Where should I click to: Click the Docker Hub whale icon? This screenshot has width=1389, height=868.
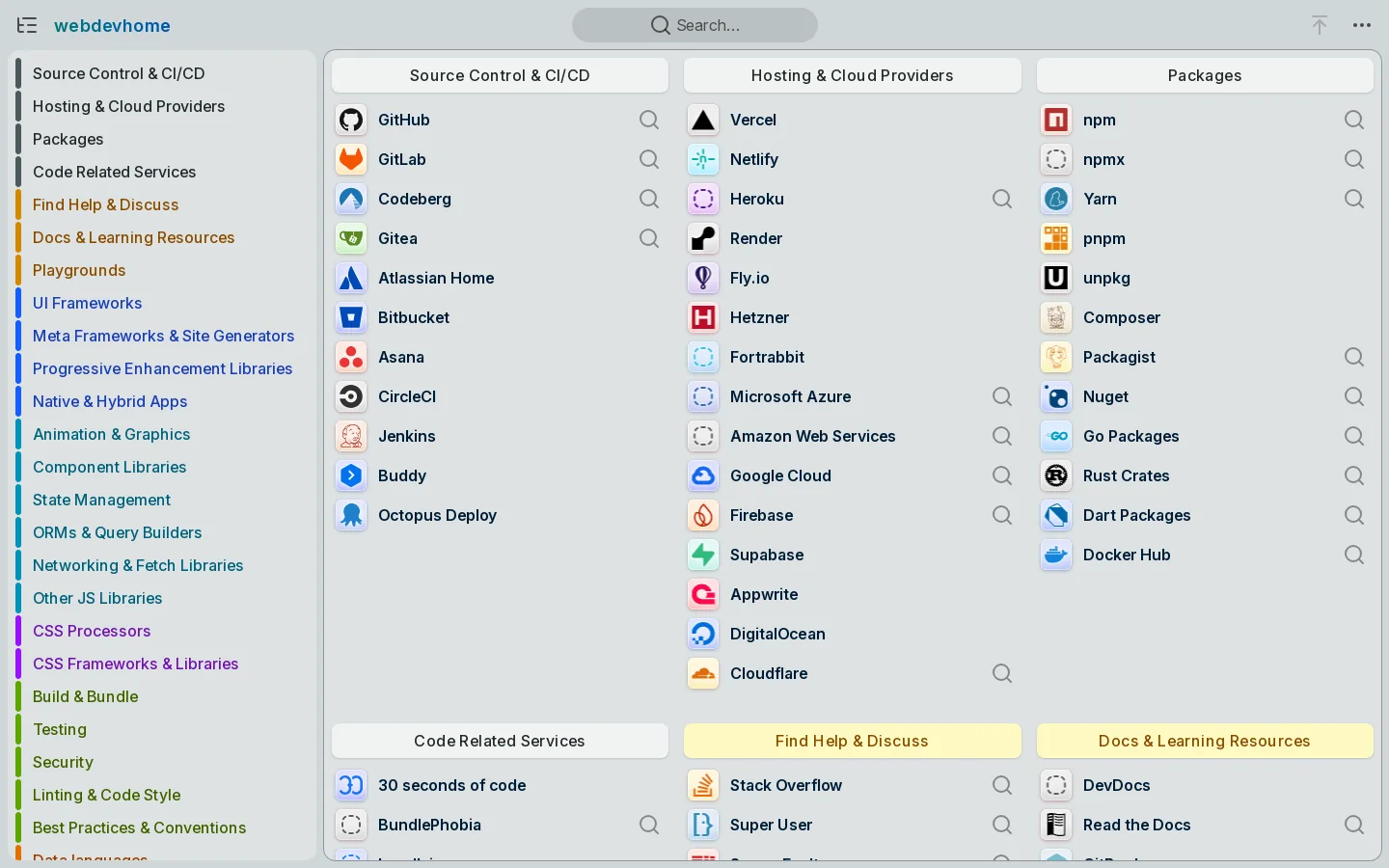point(1056,555)
